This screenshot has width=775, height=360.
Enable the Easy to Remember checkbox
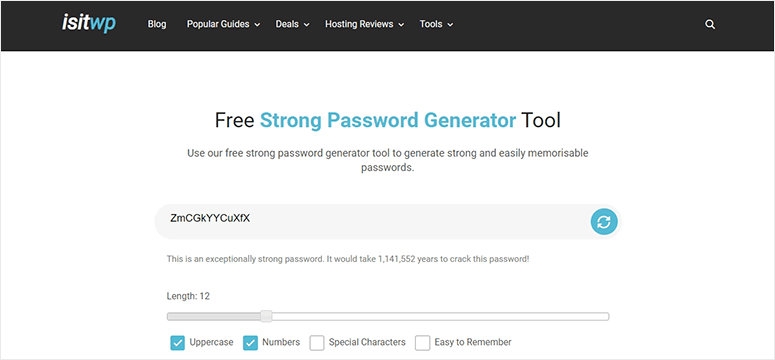click(423, 343)
